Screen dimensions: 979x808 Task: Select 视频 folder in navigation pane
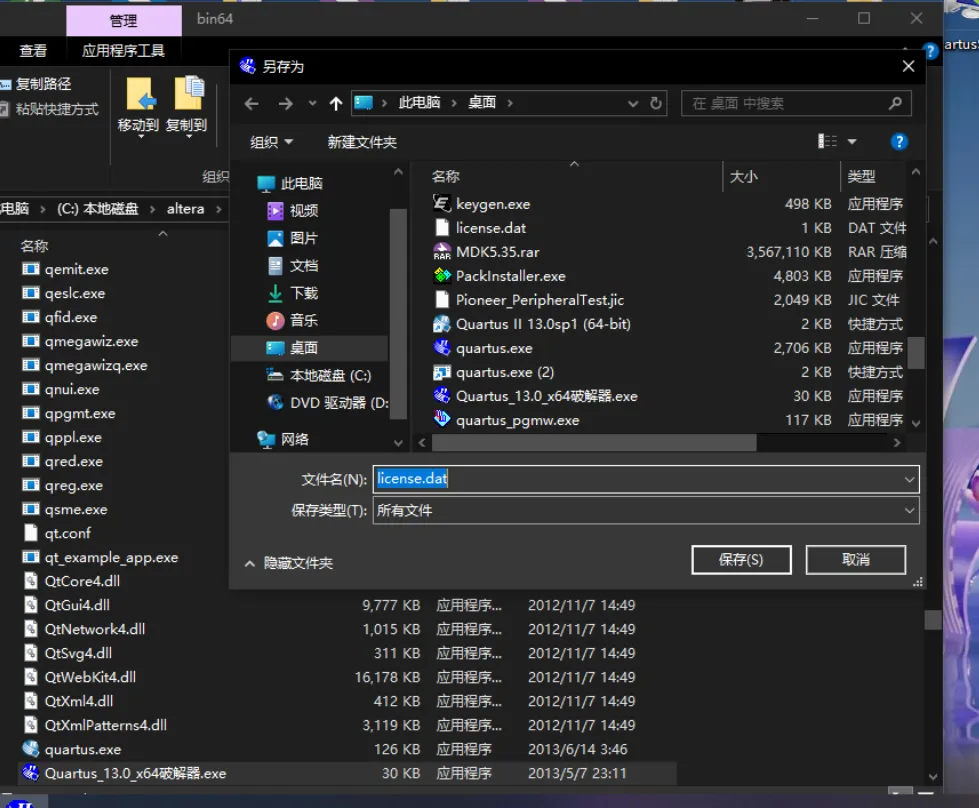(293, 211)
